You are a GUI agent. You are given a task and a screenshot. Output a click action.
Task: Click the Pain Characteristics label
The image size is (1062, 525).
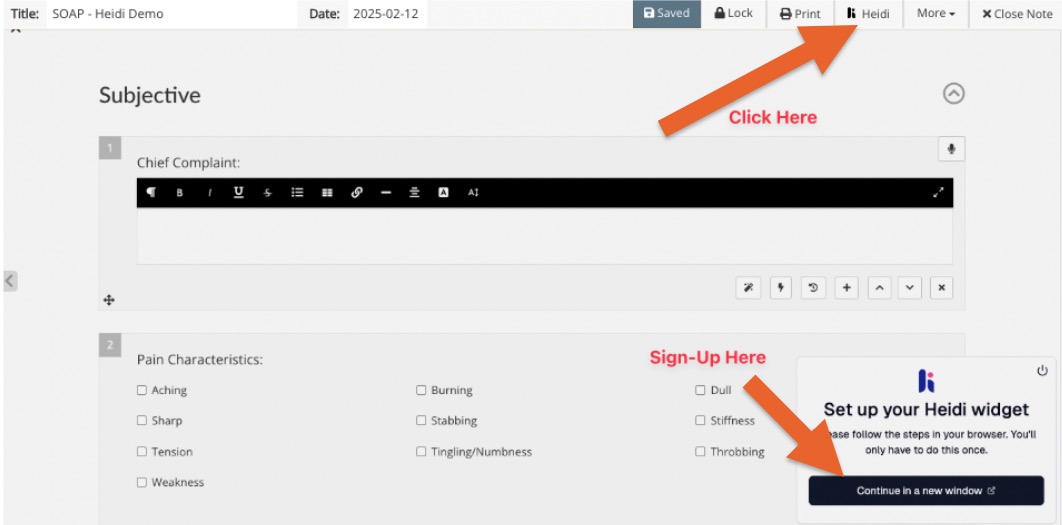tap(200, 360)
